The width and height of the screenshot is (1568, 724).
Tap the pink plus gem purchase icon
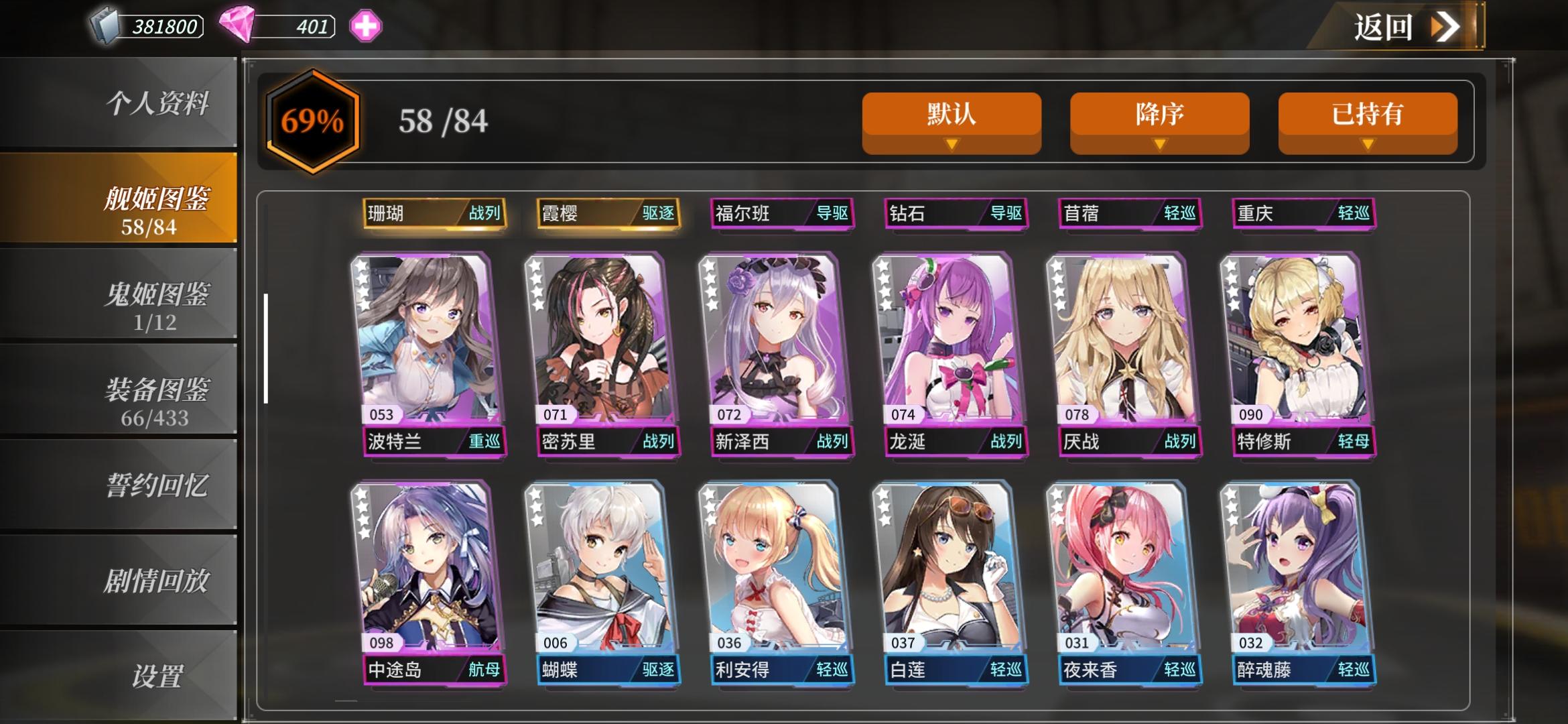(x=366, y=26)
